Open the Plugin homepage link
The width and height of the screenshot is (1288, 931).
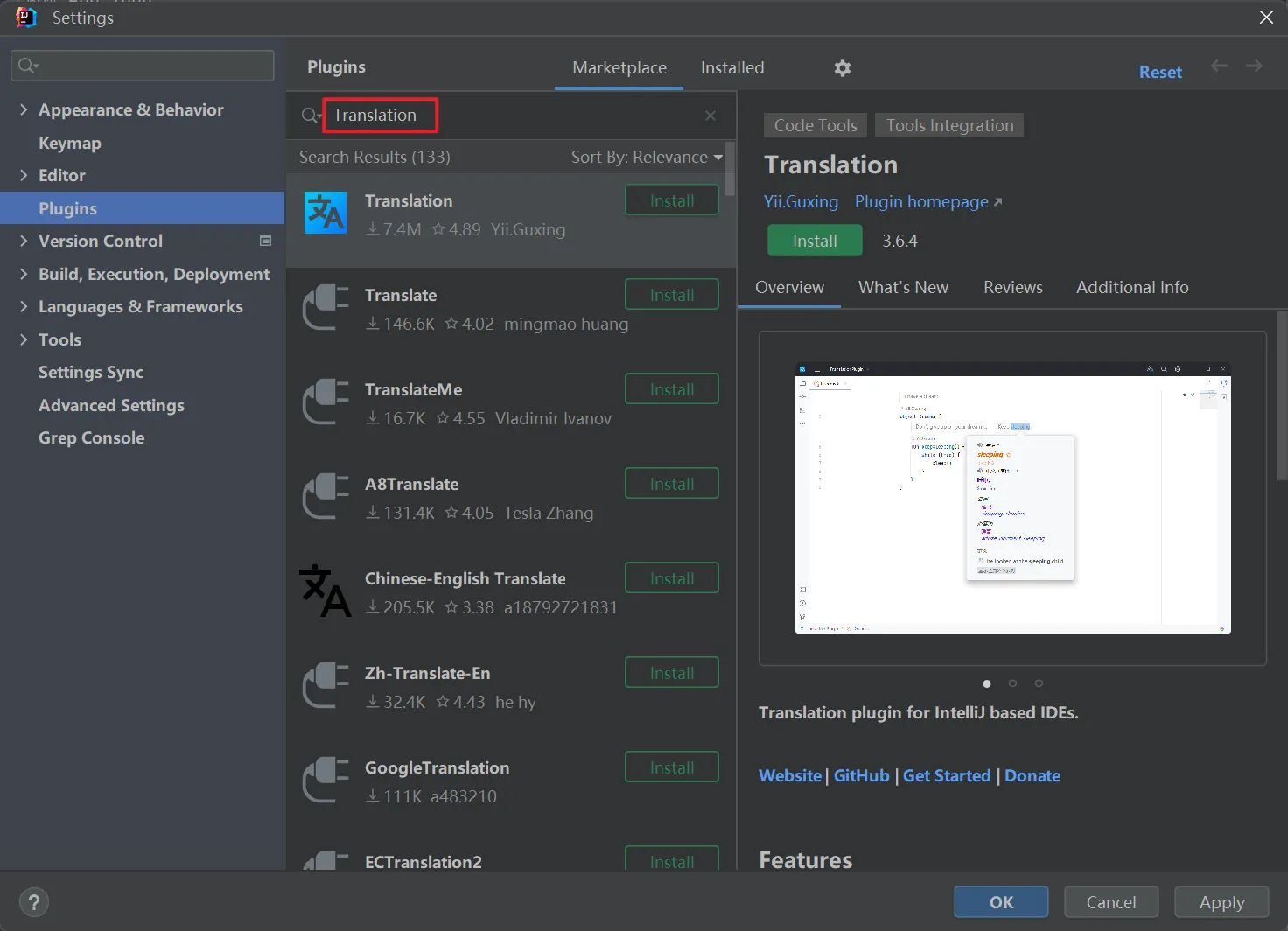click(927, 202)
